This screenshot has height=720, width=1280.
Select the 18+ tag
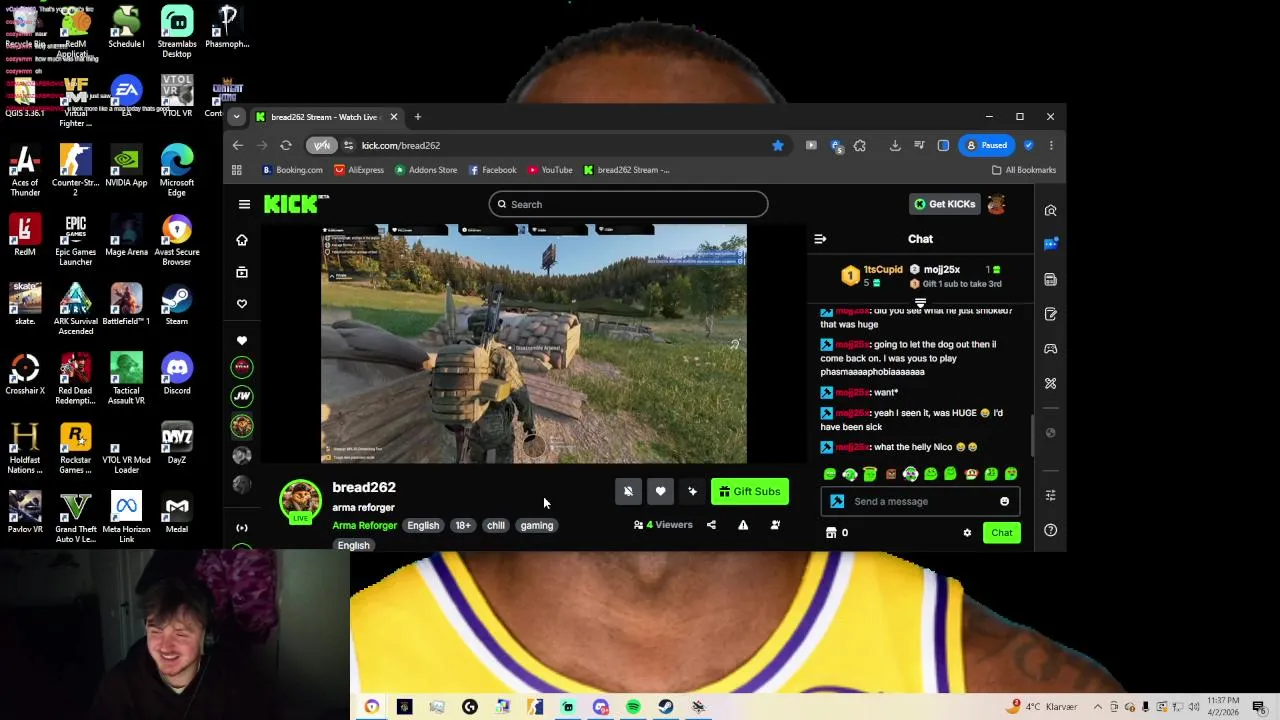pos(463,526)
